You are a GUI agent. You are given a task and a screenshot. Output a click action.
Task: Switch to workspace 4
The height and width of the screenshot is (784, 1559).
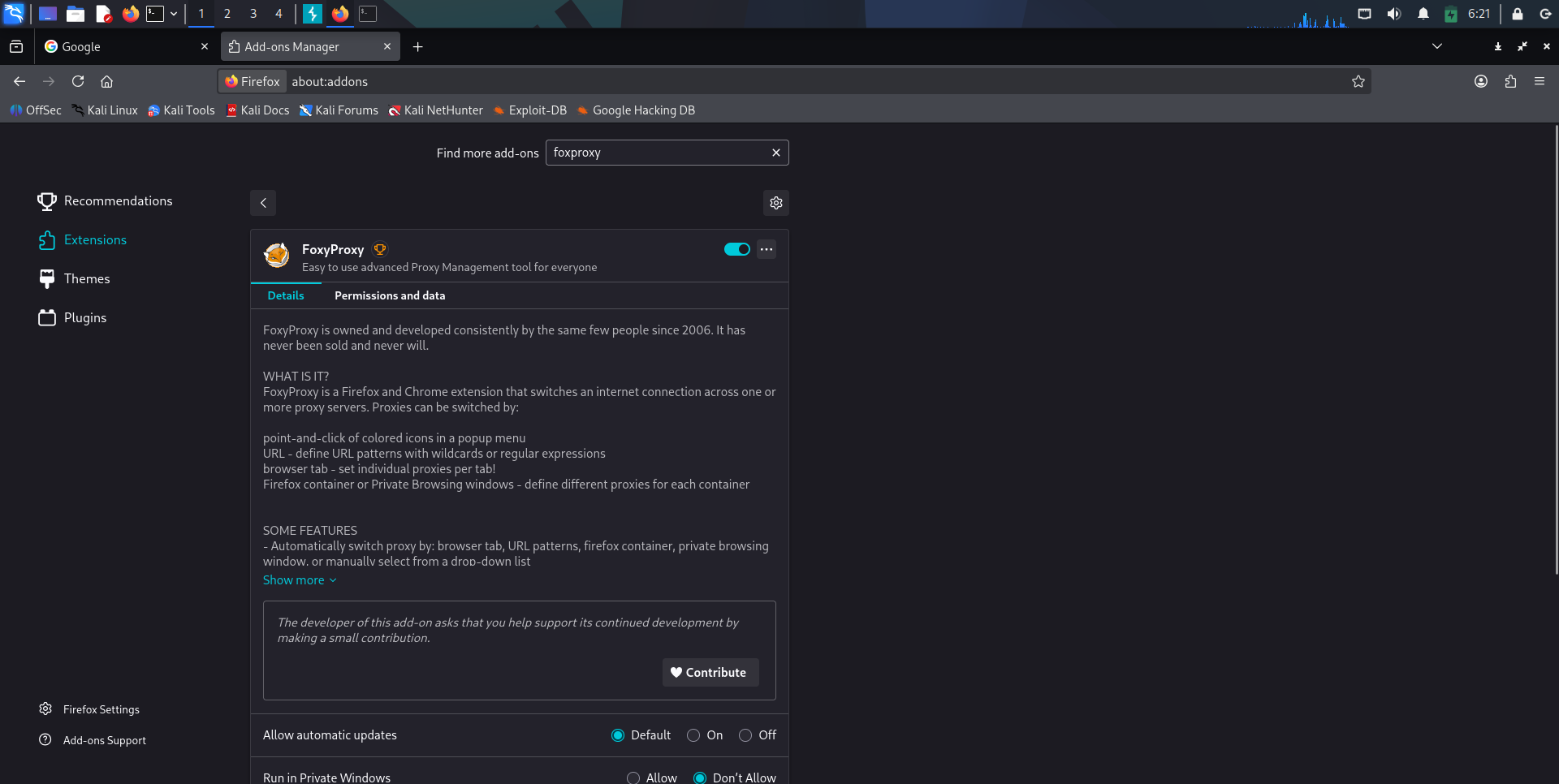(279, 14)
